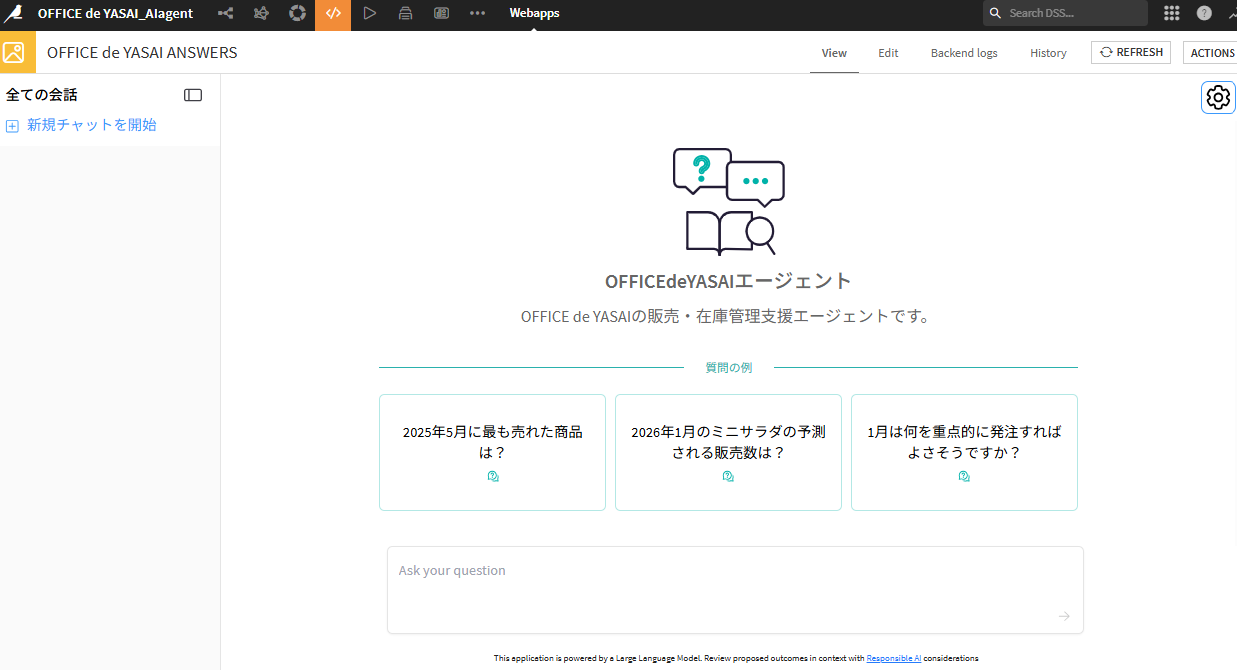Open the stacked-layers deployer icon
This screenshot has height=670, width=1237.
pyautogui.click(x=405, y=13)
